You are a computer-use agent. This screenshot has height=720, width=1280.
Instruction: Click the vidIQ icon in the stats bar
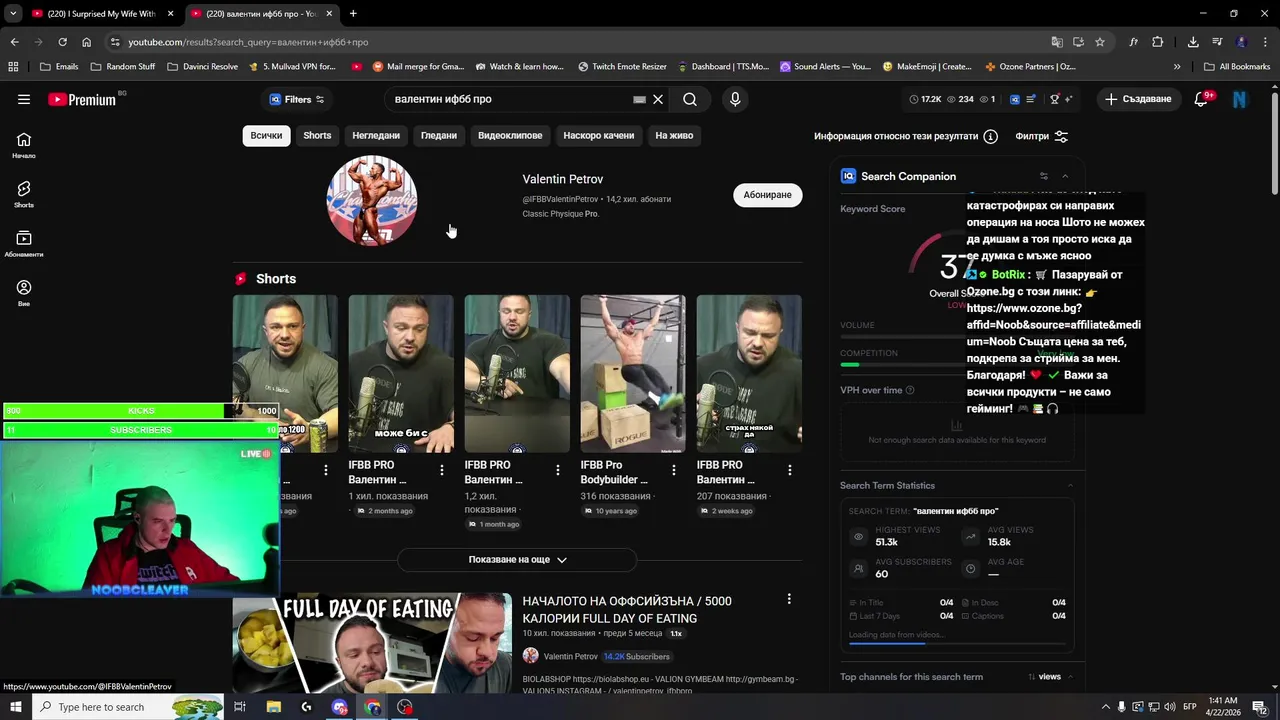pyautogui.click(x=1015, y=99)
